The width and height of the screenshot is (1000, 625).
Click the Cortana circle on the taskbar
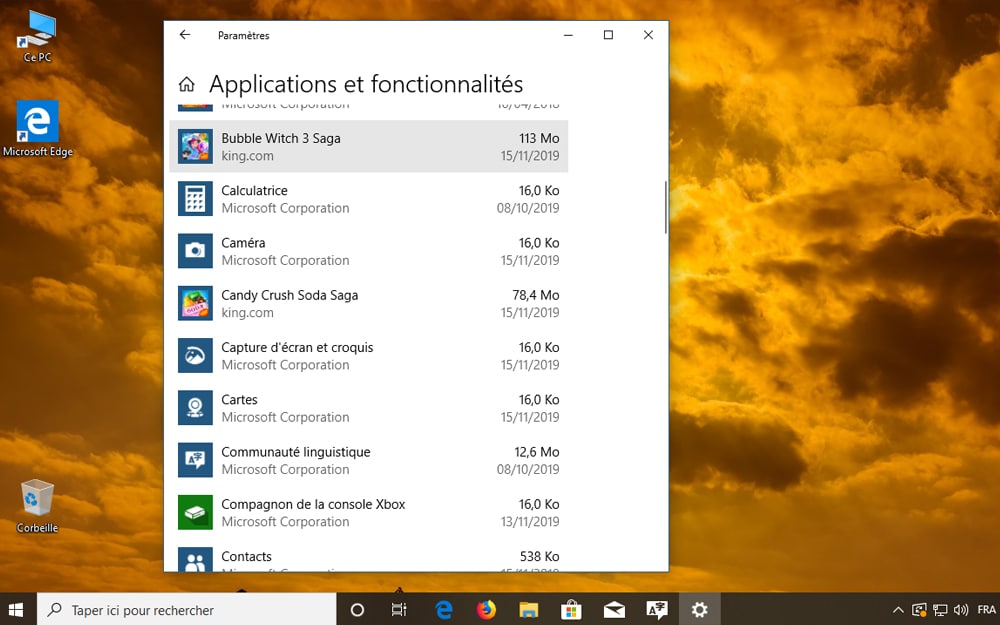click(x=357, y=610)
